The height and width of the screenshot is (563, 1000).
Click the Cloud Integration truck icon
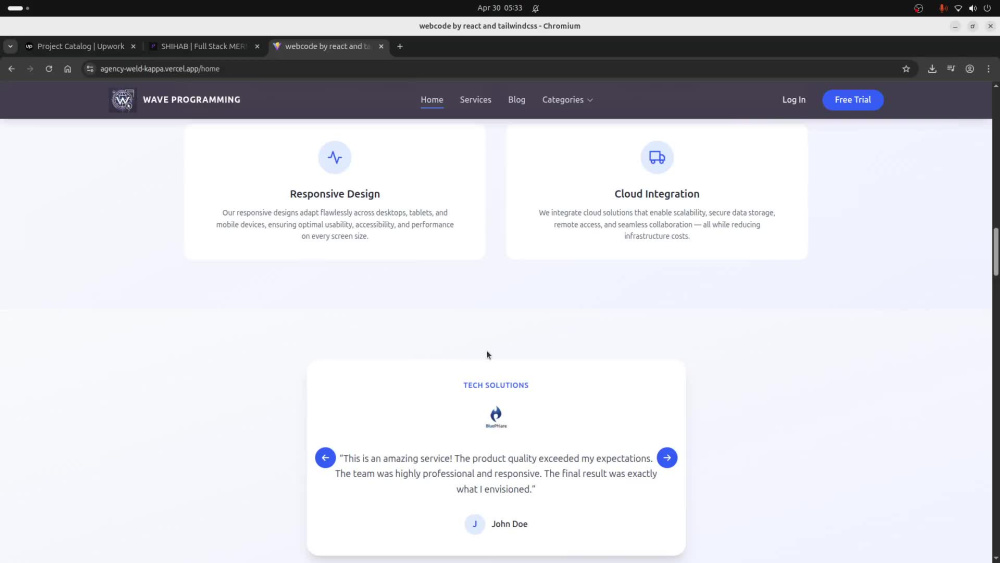pos(657,157)
